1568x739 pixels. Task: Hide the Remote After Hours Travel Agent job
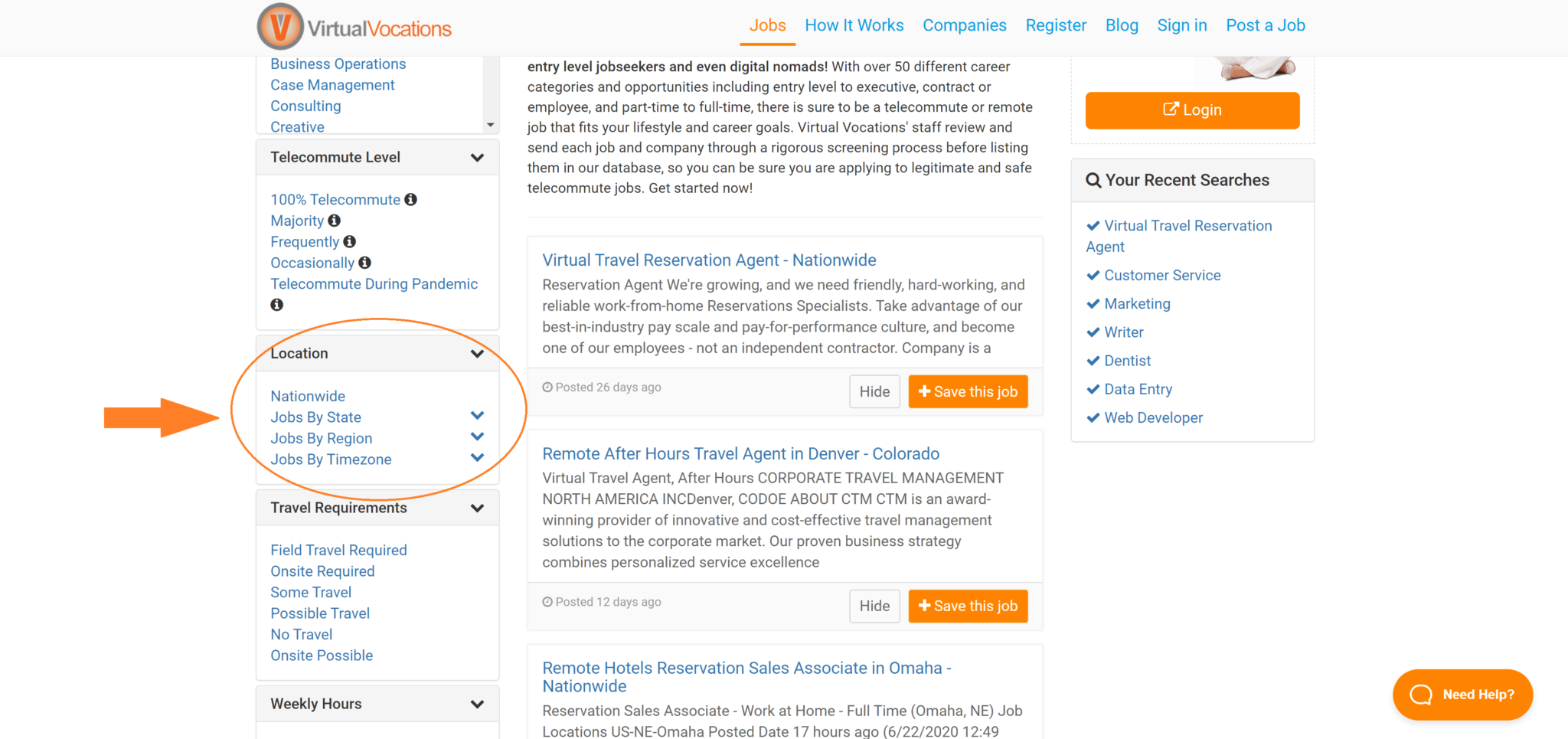tap(874, 607)
